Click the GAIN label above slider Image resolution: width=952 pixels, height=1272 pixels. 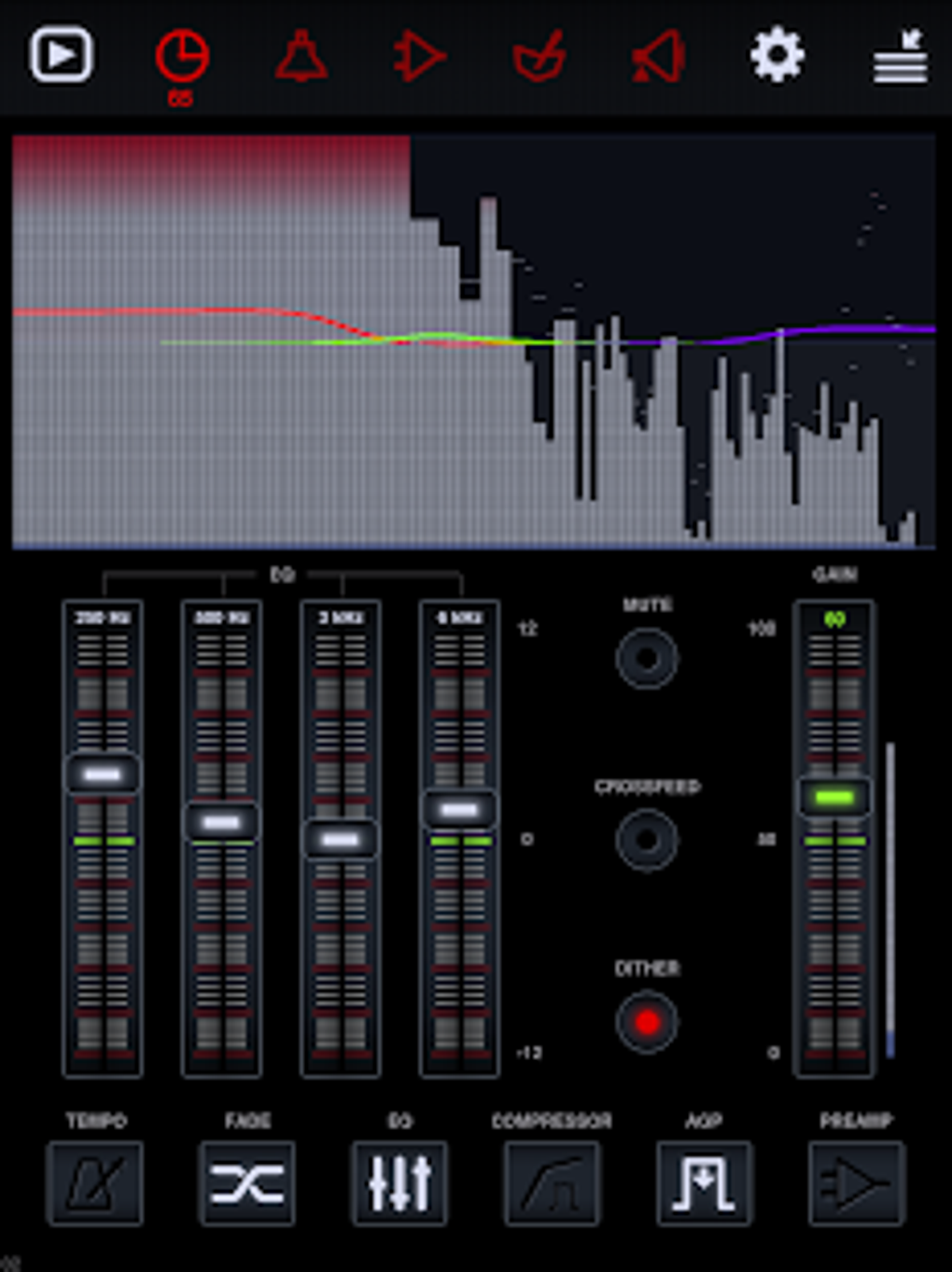[x=835, y=574]
